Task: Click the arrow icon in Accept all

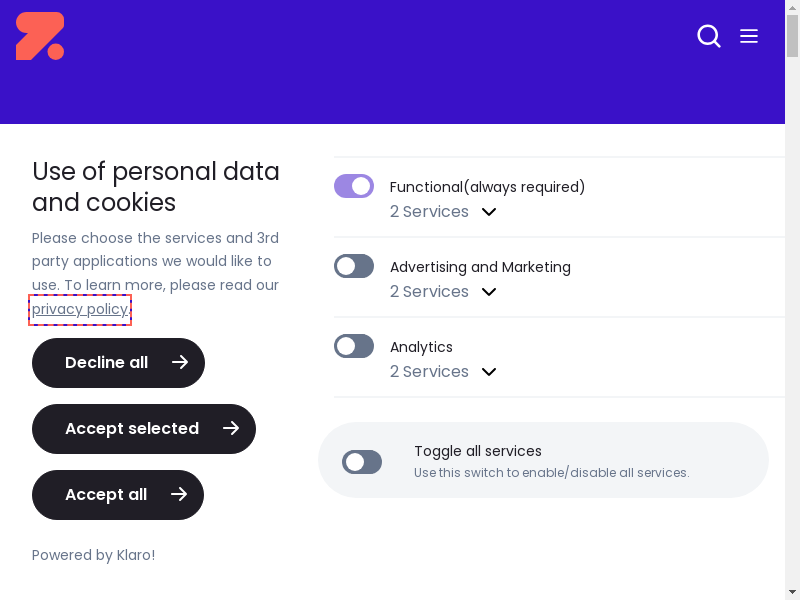Action: [179, 494]
